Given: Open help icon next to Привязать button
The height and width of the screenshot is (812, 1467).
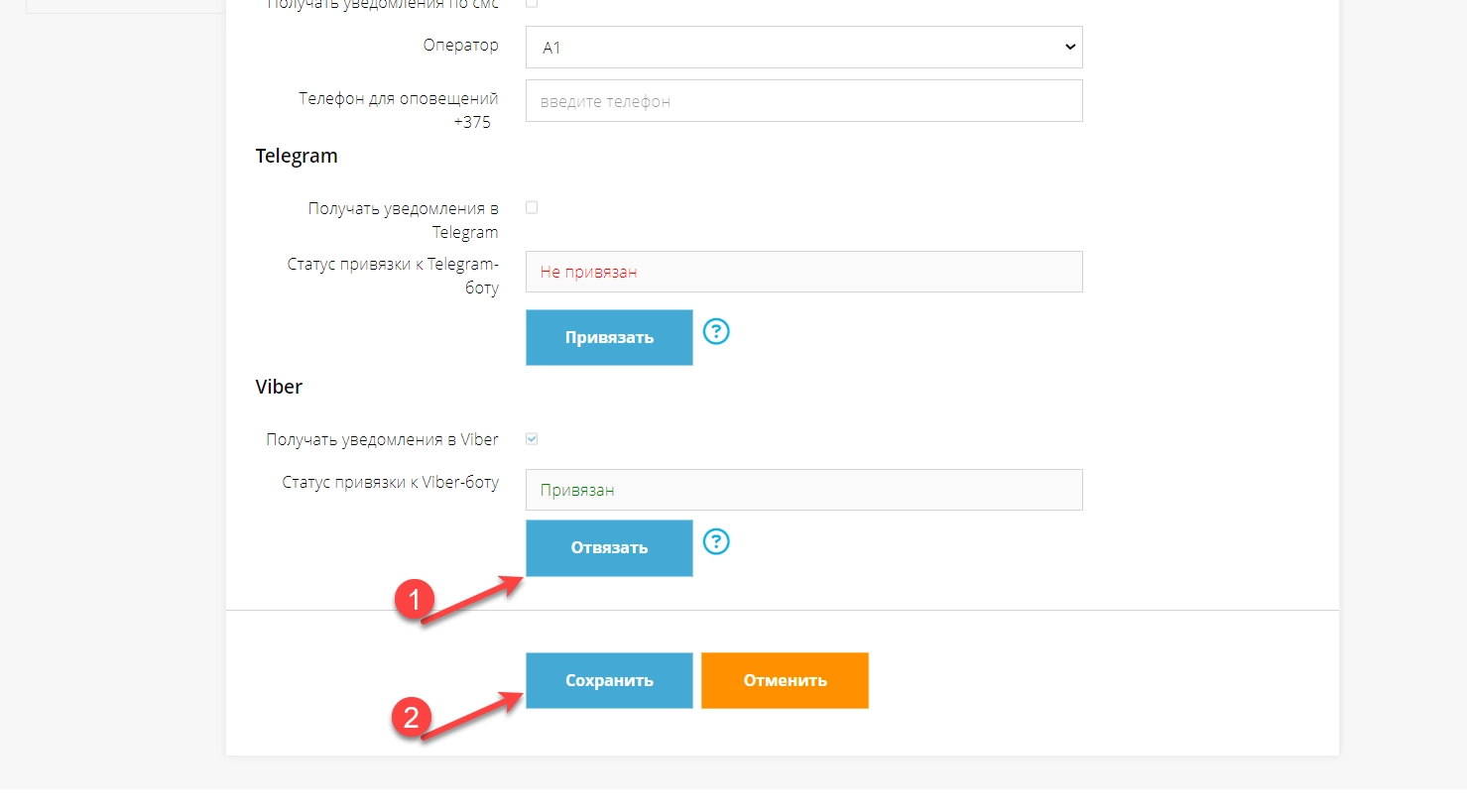Looking at the screenshot, I should [x=716, y=331].
